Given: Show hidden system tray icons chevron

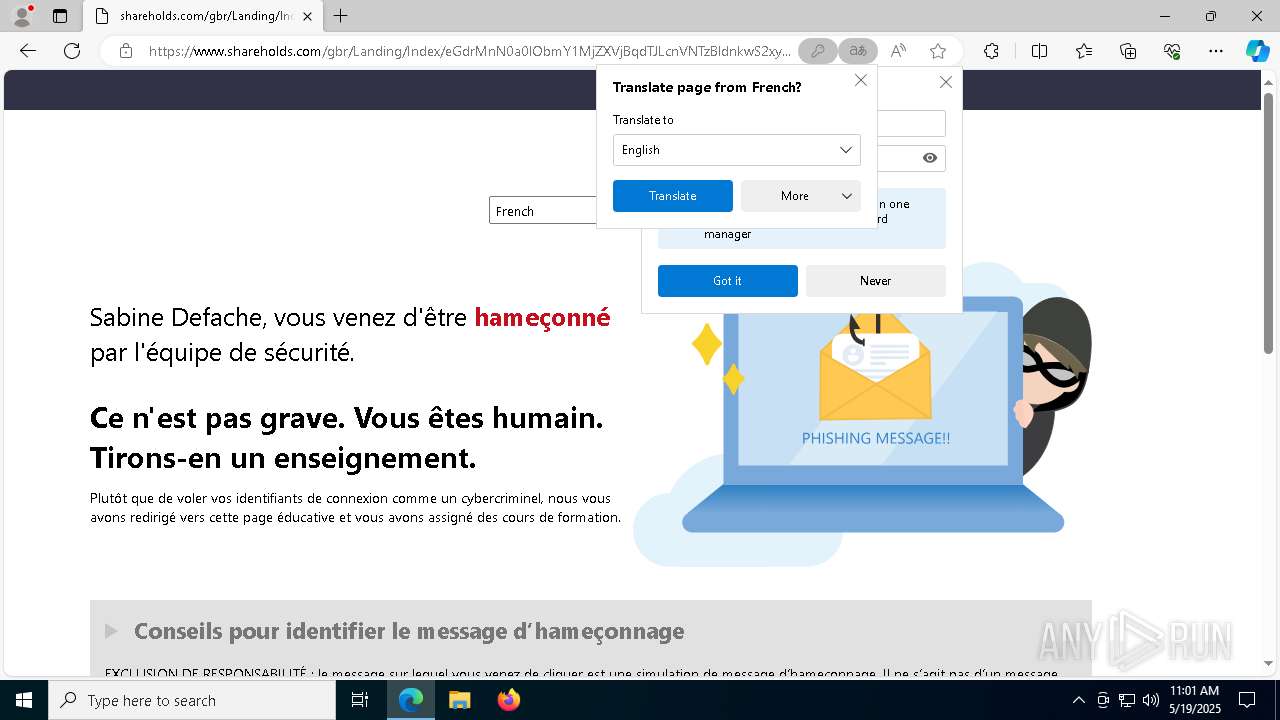Looking at the screenshot, I should [1078, 700].
